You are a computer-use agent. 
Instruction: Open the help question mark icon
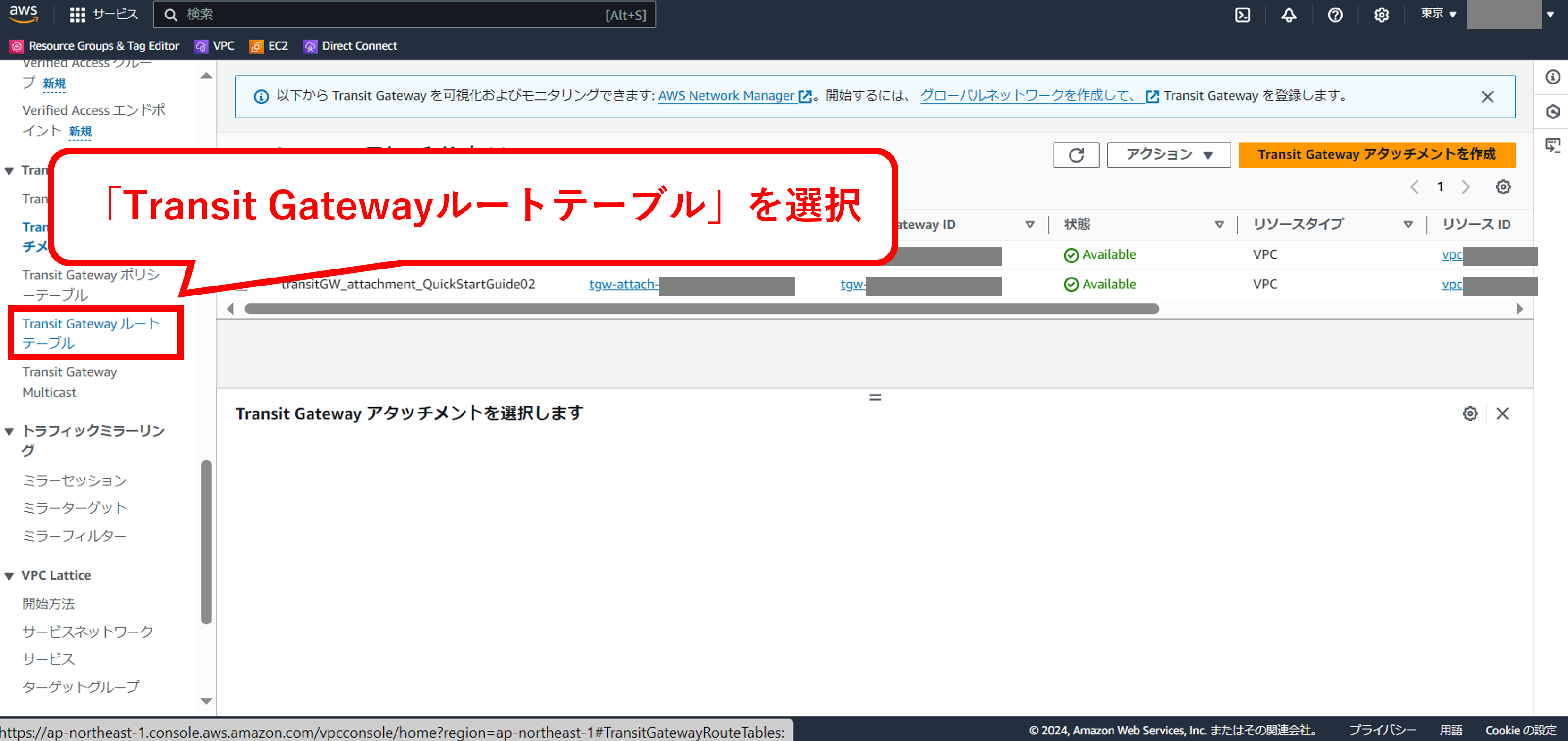[1335, 15]
